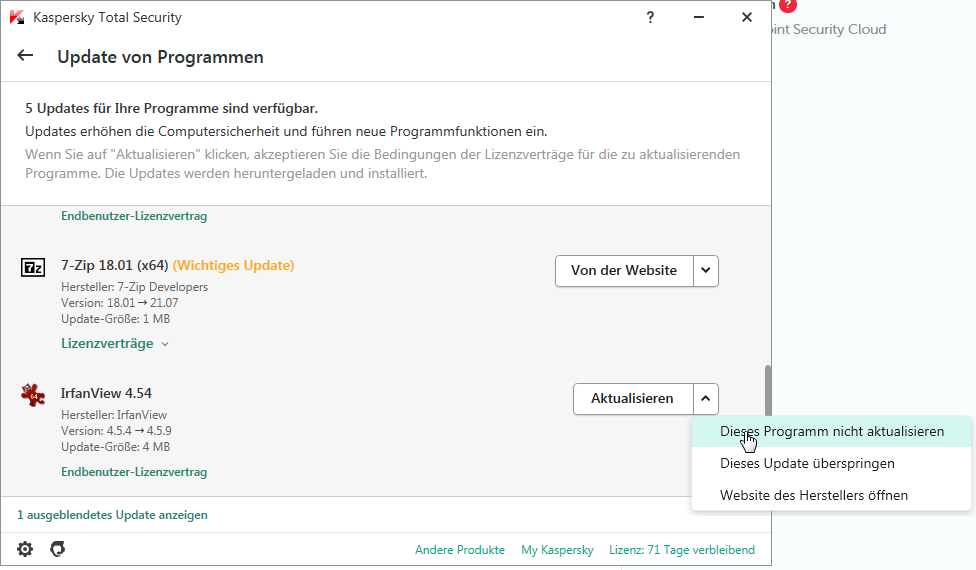Select Dieses Update überspringen
The height and width of the screenshot is (570, 976).
[x=832, y=464]
